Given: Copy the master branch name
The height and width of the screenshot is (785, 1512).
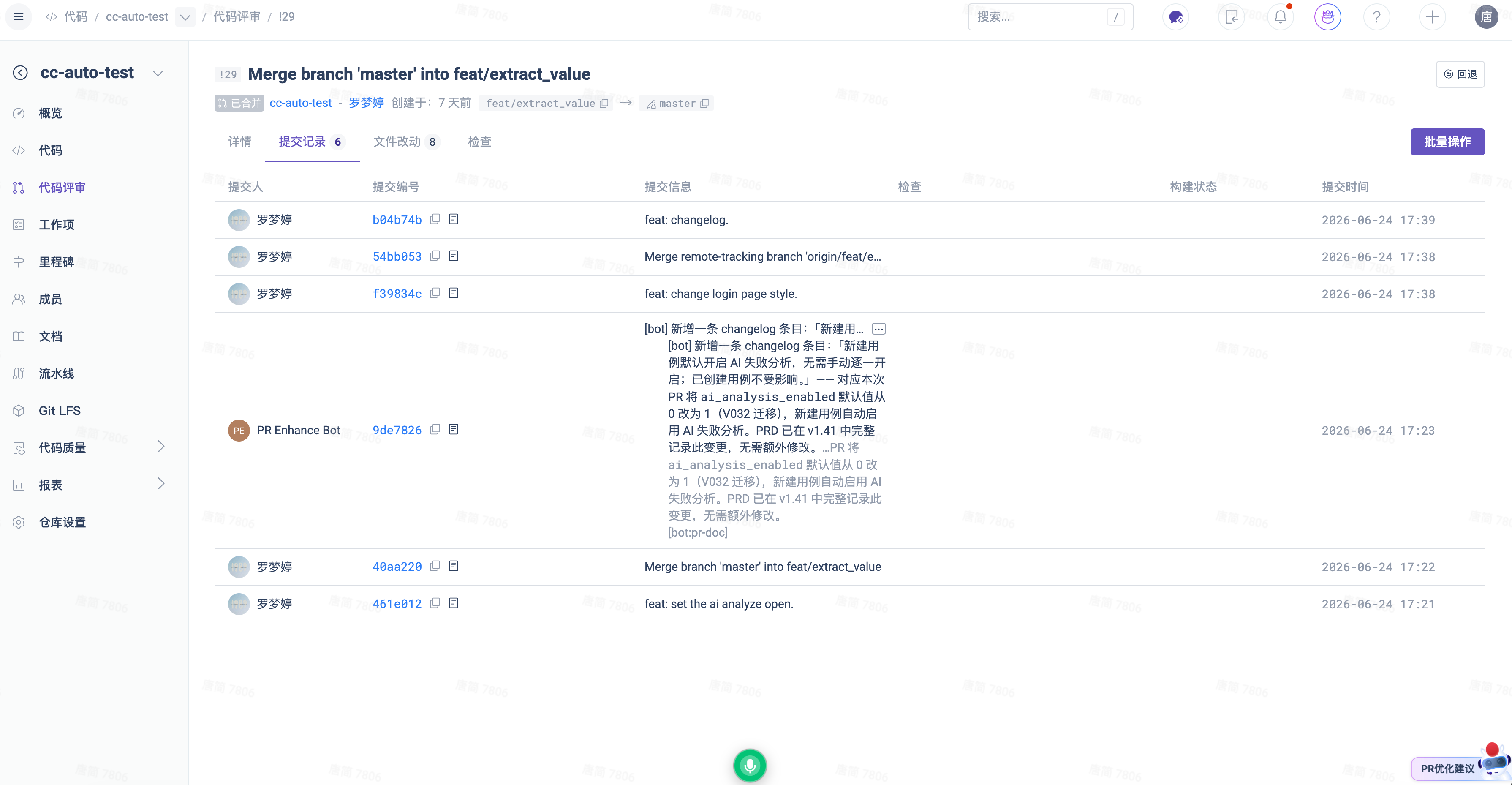Looking at the screenshot, I should [704, 104].
